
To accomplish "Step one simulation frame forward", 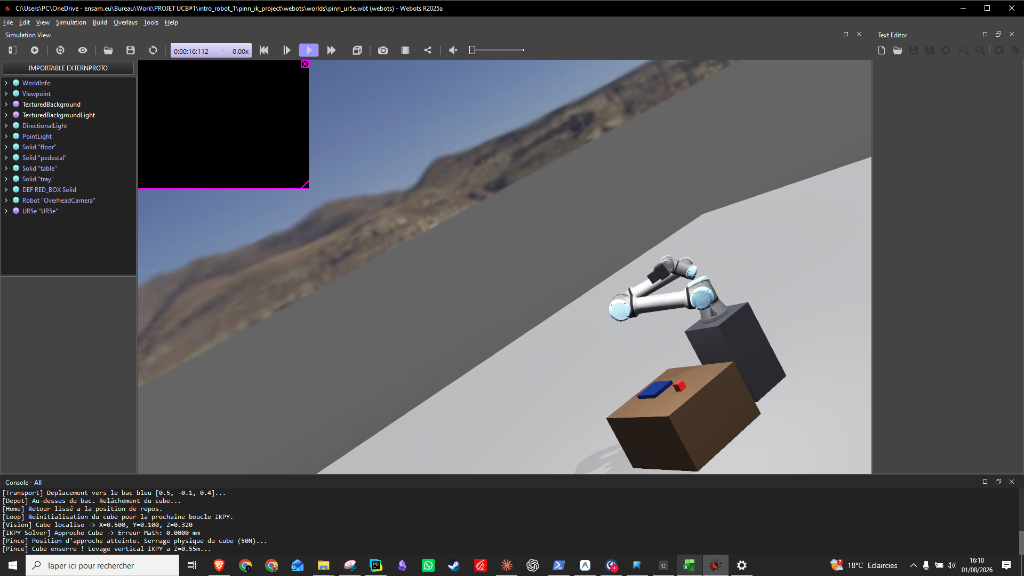I will click(x=287, y=50).
